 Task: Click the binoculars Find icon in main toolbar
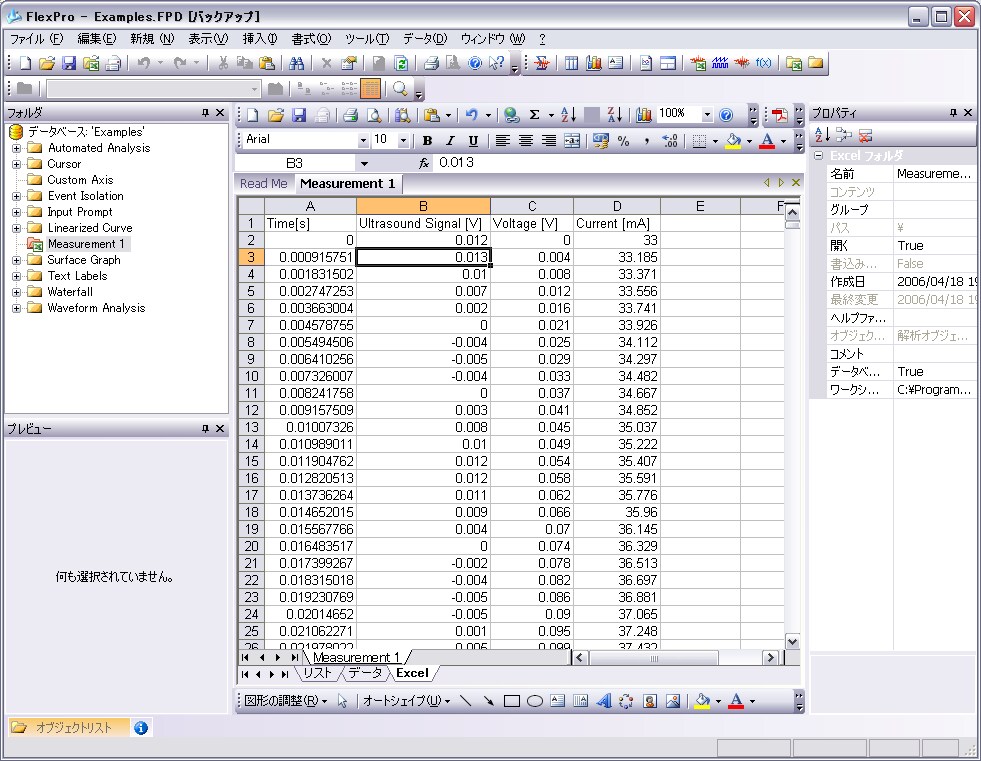tap(297, 63)
